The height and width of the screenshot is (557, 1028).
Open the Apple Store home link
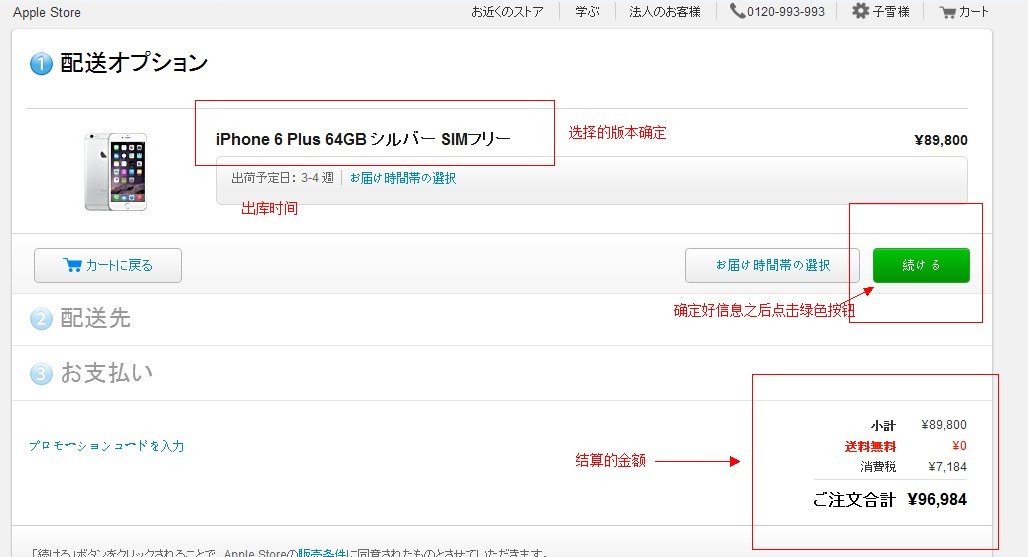pos(47,12)
